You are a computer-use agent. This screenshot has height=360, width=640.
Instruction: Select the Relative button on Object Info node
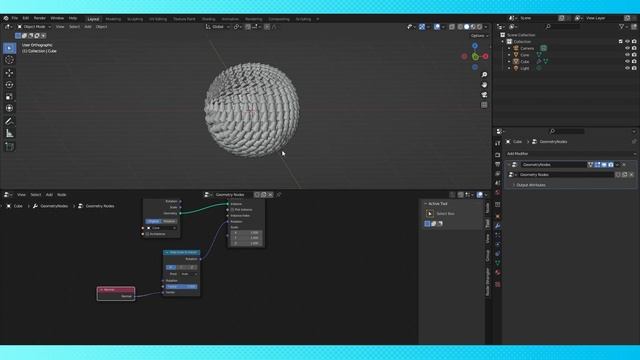tap(169, 222)
